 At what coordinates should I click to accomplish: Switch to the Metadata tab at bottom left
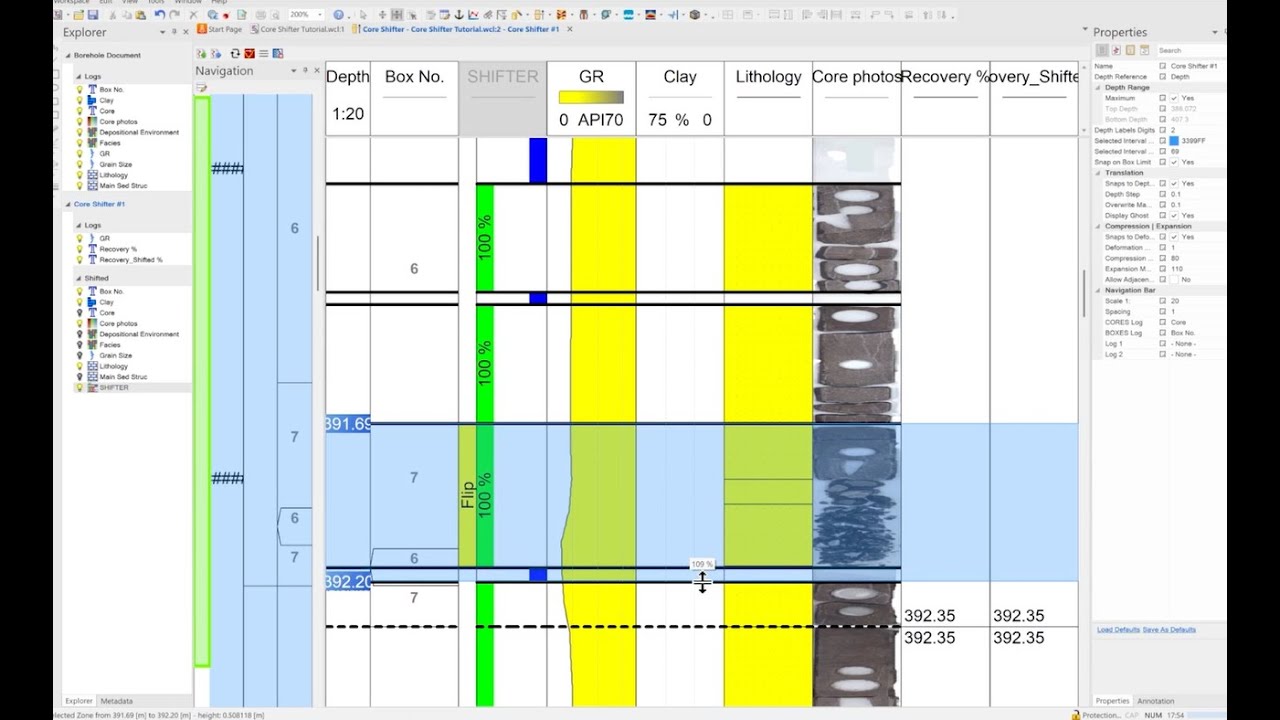[116, 701]
